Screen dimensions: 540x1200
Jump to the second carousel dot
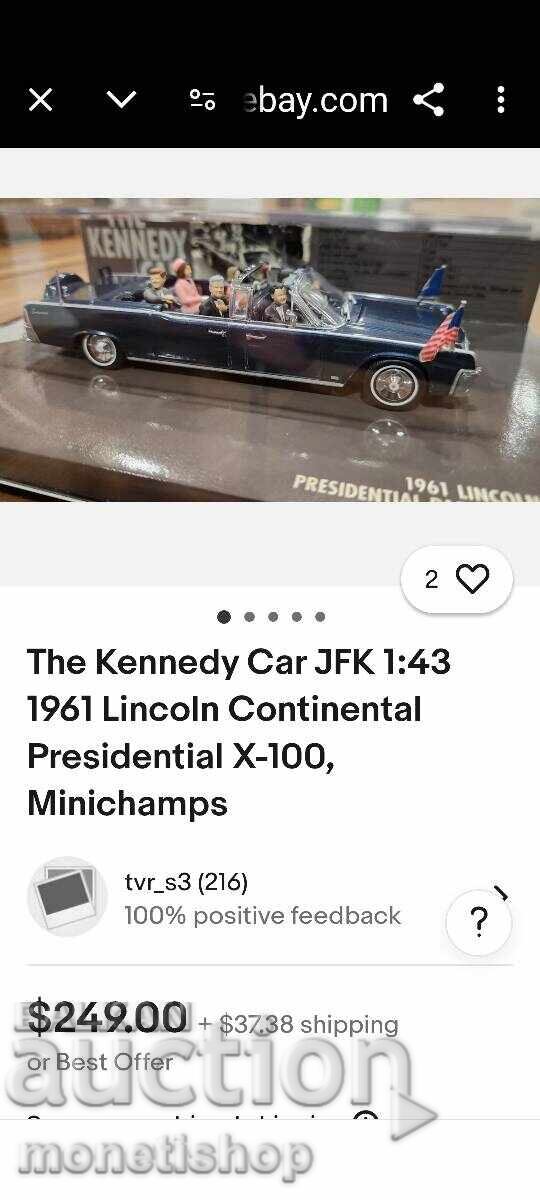point(249,617)
